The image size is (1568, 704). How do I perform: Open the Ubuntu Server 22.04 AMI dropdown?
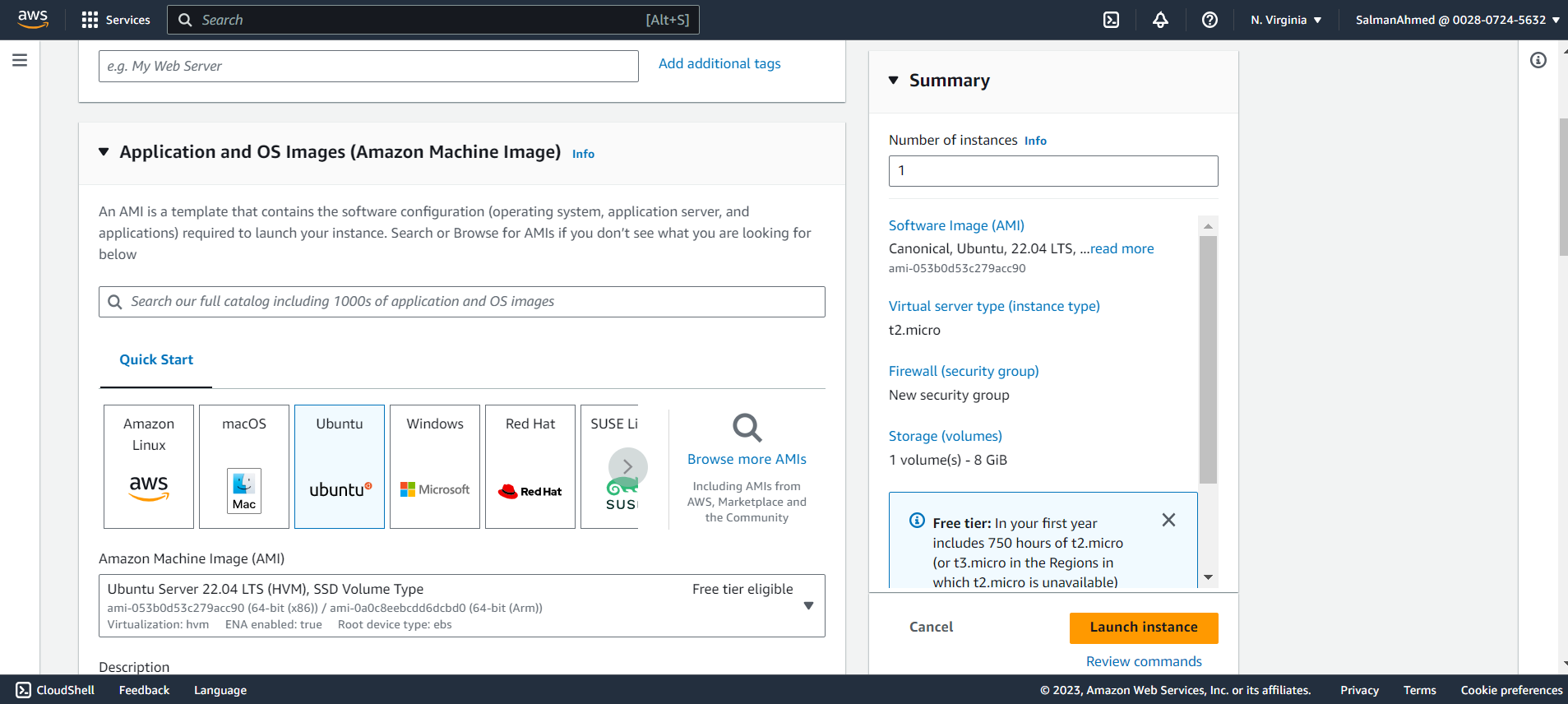click(x=462, y=605)
